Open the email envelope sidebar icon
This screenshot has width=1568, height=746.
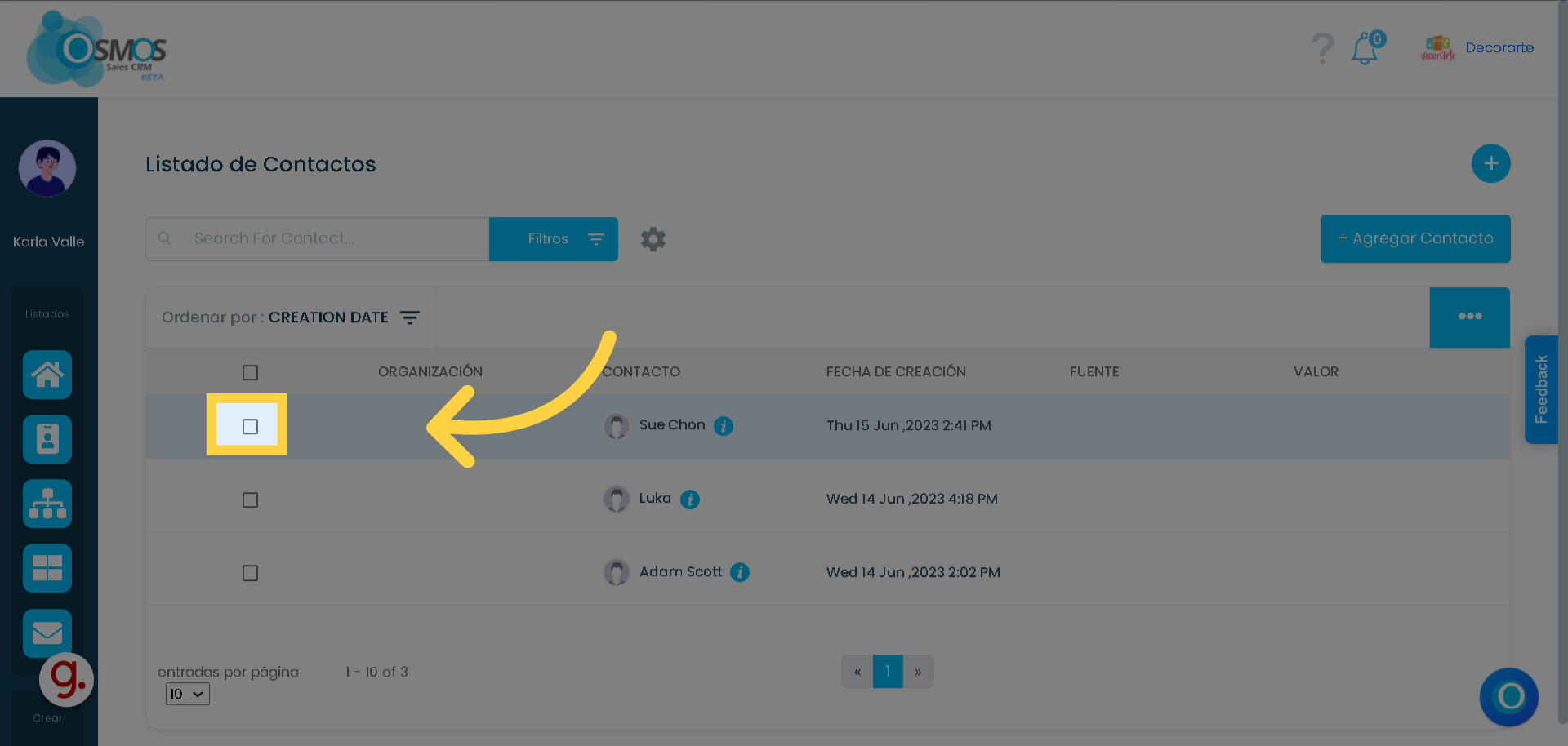(47, 633)
